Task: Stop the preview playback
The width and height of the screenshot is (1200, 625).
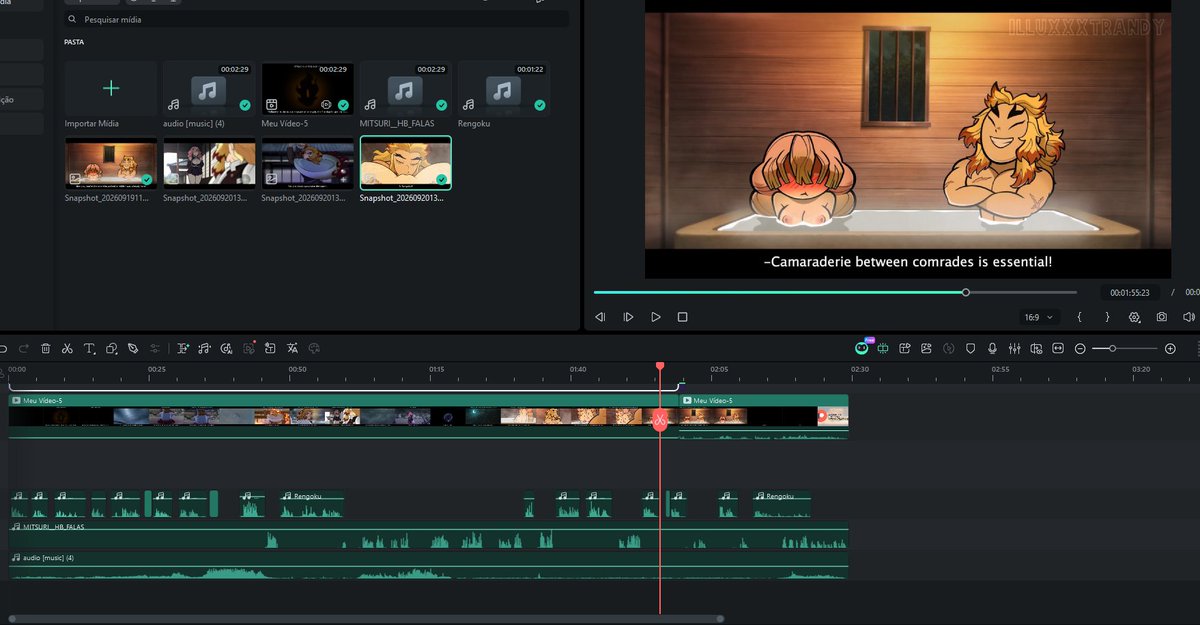Action: click(x=682, y=317)
